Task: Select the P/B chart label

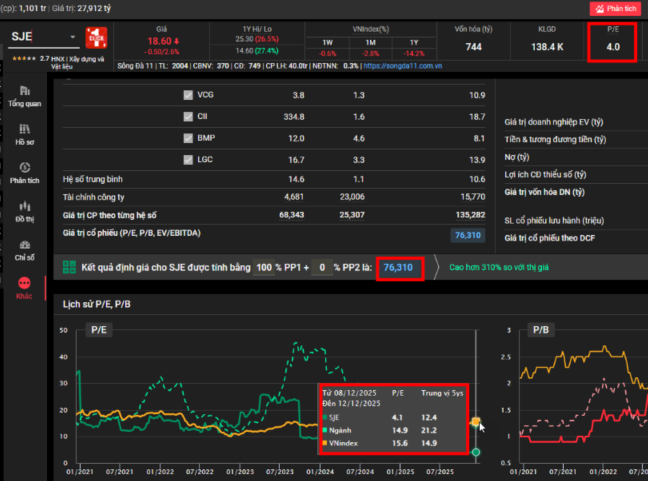Action: pyautogui.click(x=541, y=330)
